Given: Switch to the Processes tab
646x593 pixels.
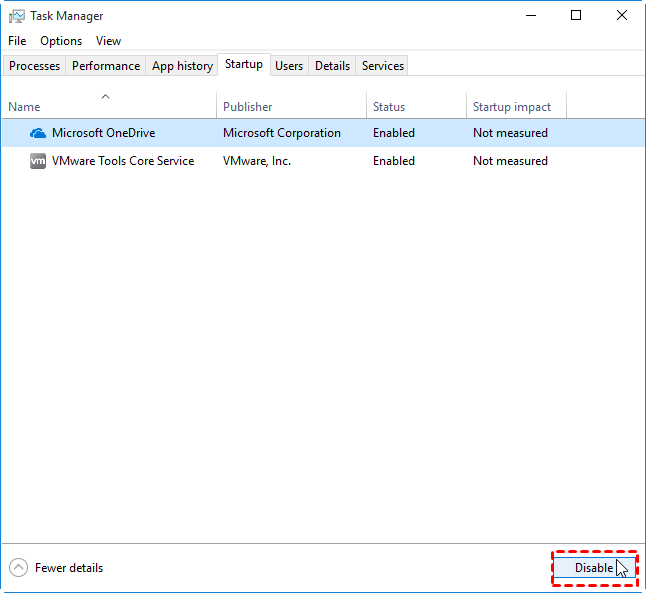Looking at the screenshot, I should click(35, 66).
